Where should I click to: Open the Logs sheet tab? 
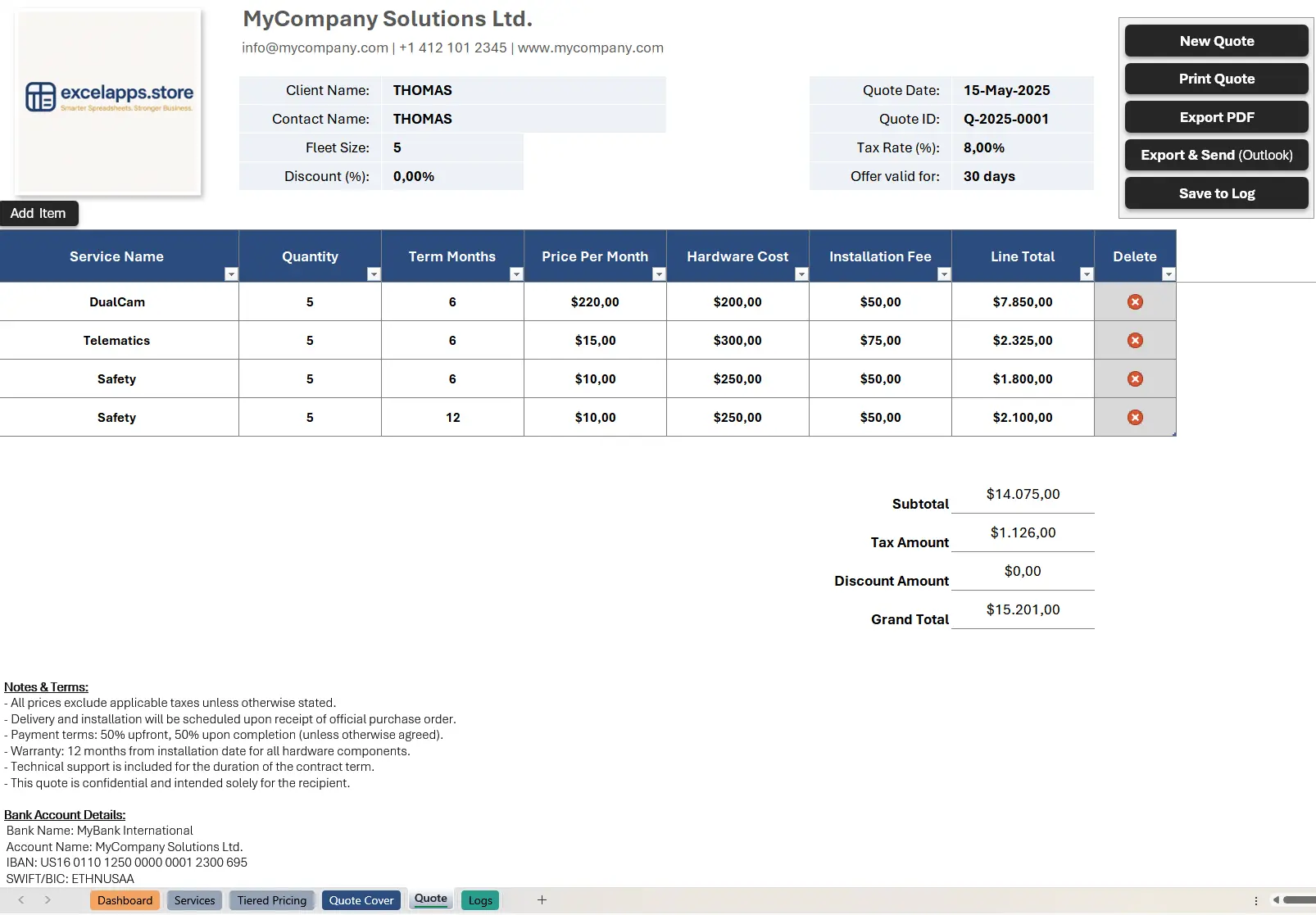point(480,900)
